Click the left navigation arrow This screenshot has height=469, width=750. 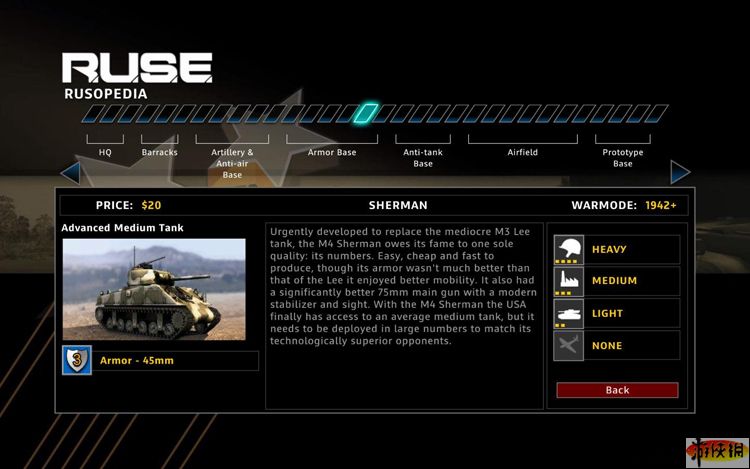(71, 173)
